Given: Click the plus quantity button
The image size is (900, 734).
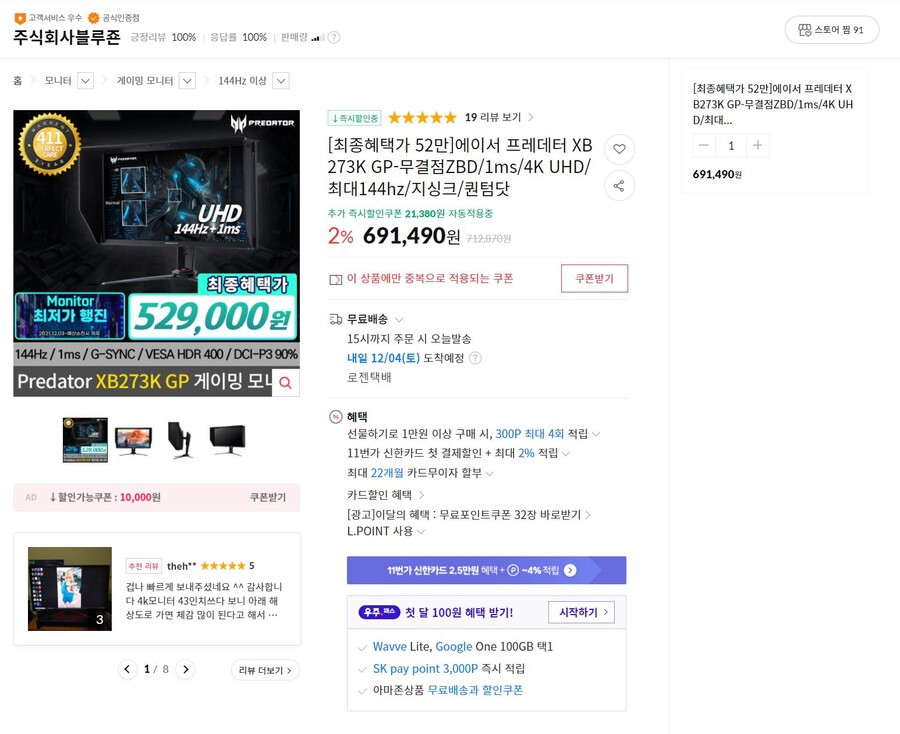Looking at the screenshot, I should click(x=758, y=145).
